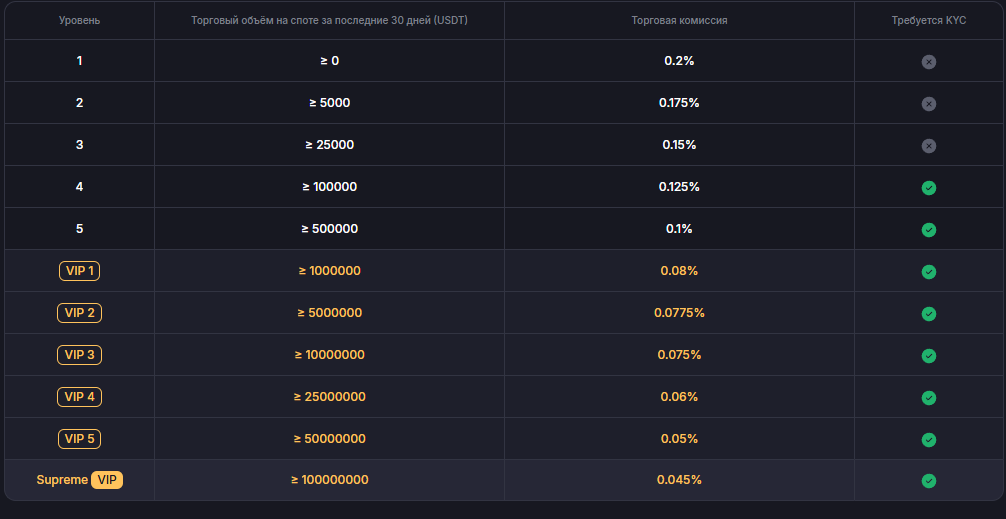Click the VIP 1 badge
Viewport: 1006px width, 519px height.
pos(79,271)
